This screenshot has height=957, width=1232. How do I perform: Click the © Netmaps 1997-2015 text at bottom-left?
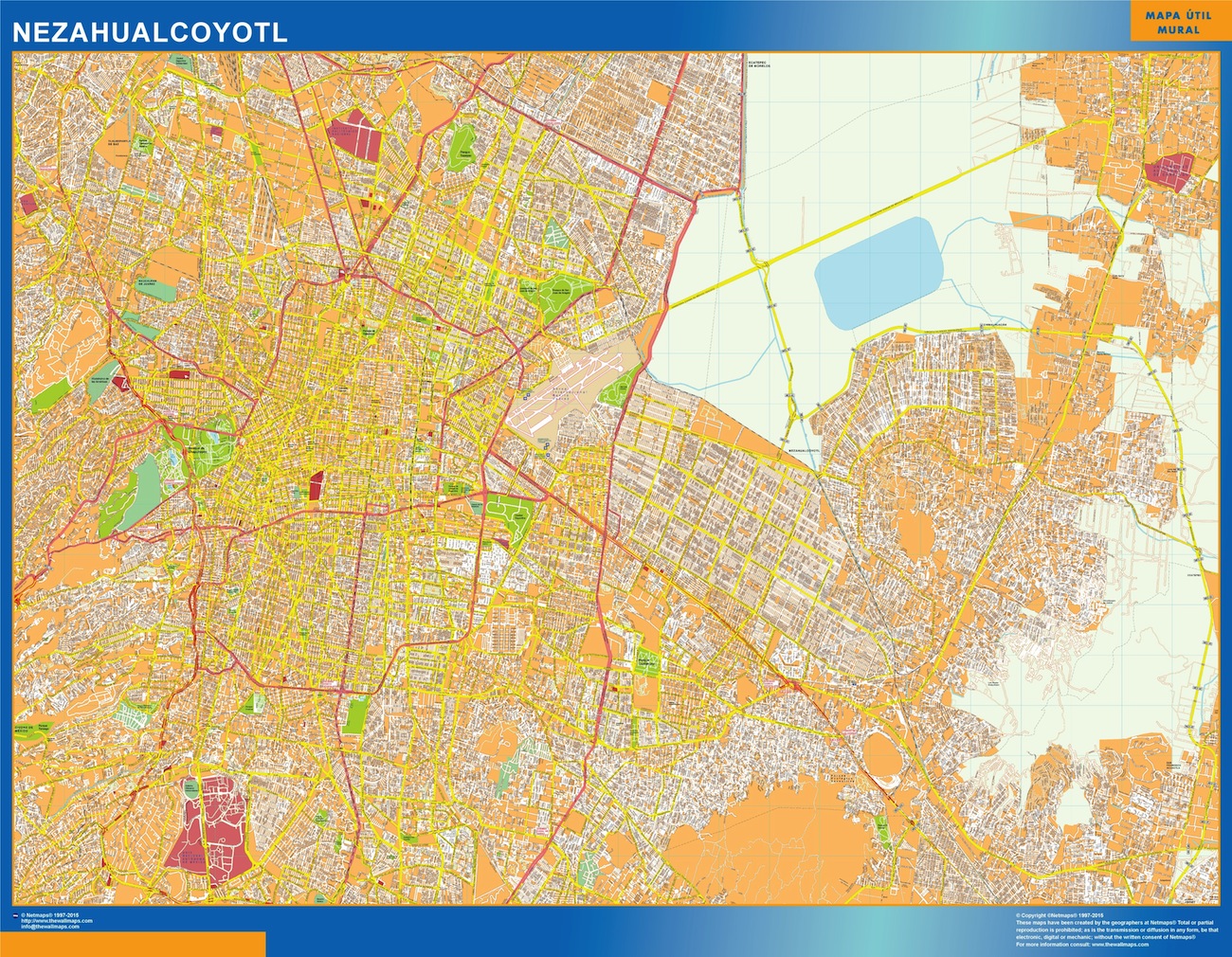pyautogui.click(x=49, y=915)
